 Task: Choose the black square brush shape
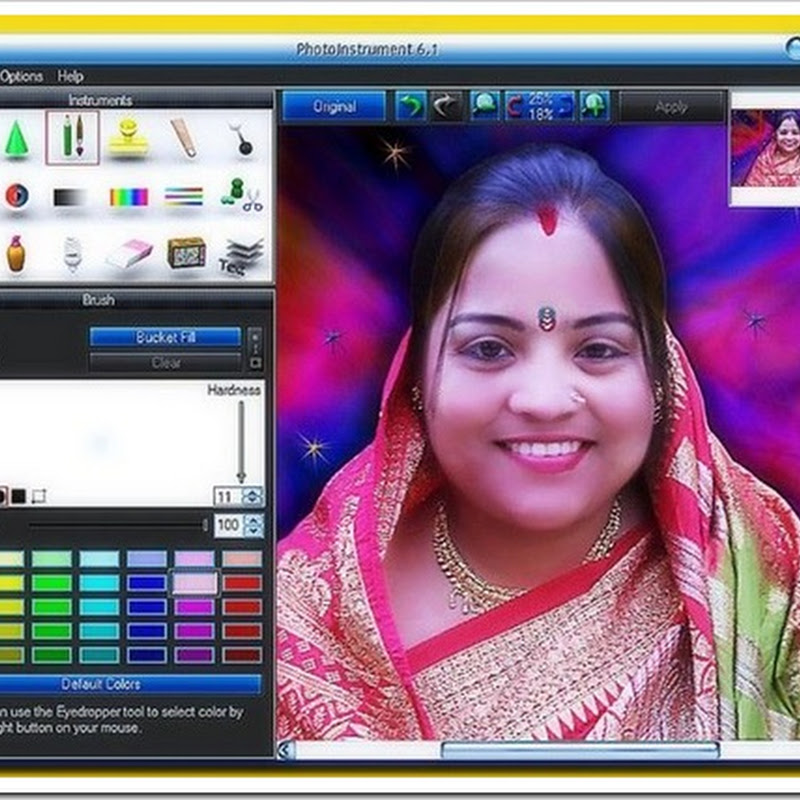19,496
